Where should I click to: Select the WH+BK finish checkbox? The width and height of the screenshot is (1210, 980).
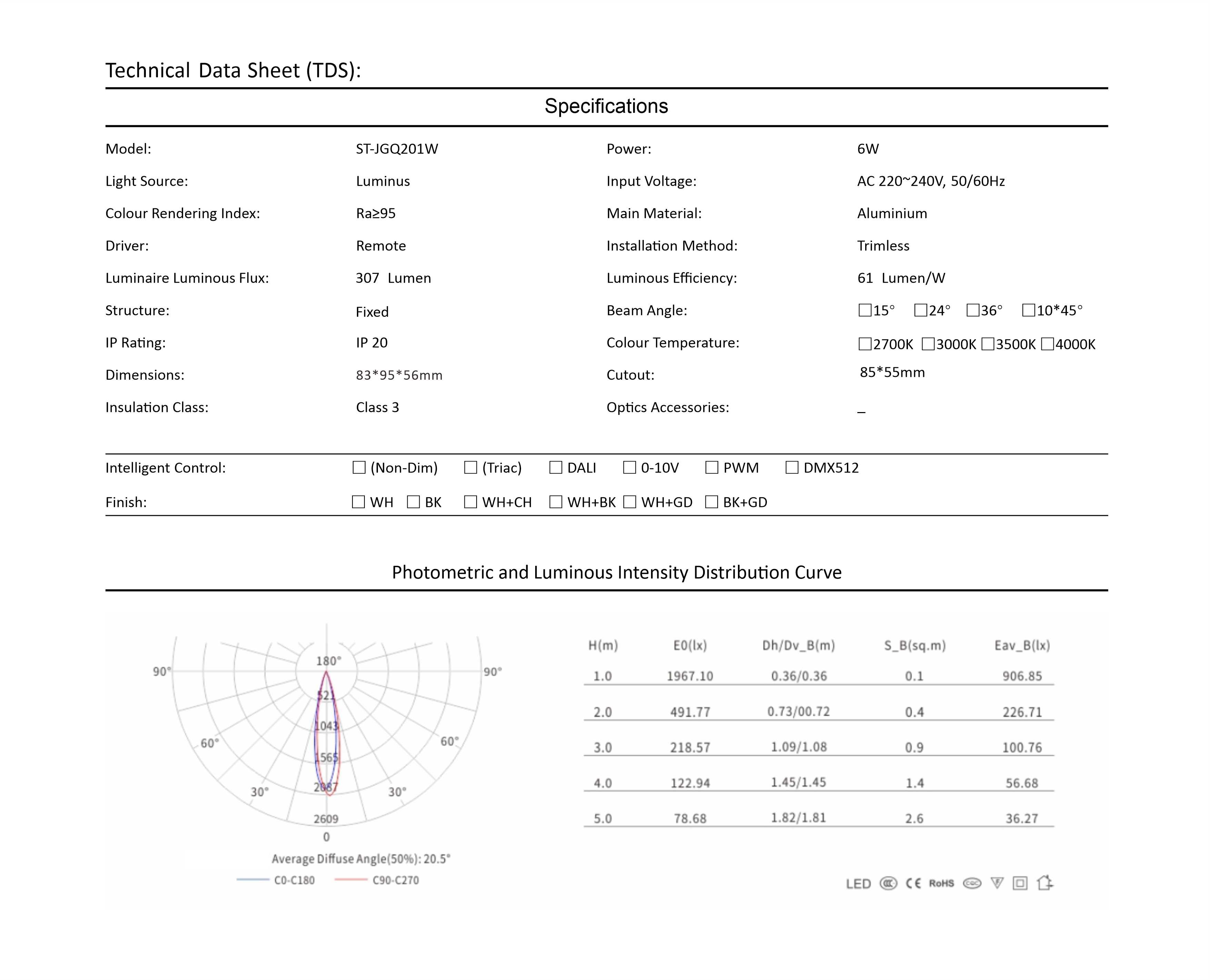click(556, 502)
